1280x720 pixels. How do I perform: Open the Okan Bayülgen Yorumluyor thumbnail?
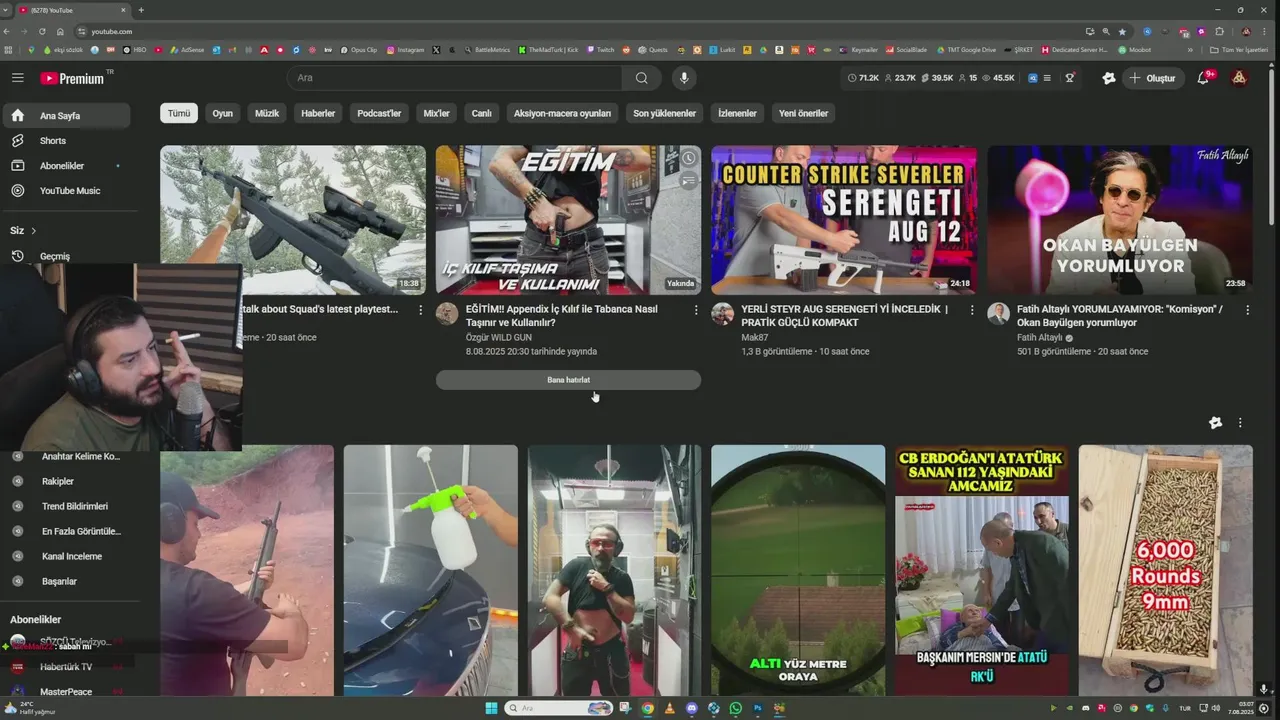tap(1120, 220)
